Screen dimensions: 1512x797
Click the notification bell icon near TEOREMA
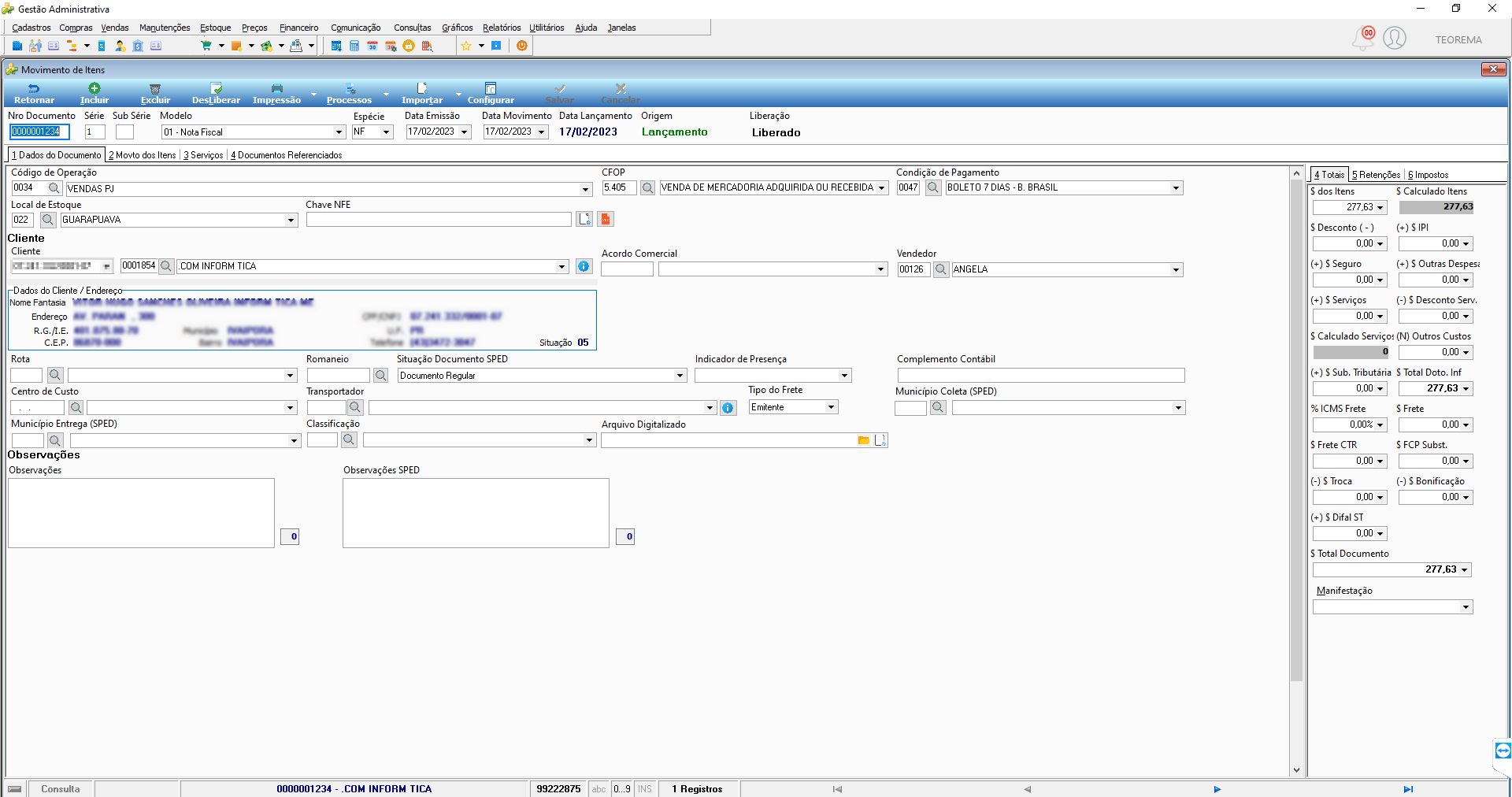[1363, 37]
